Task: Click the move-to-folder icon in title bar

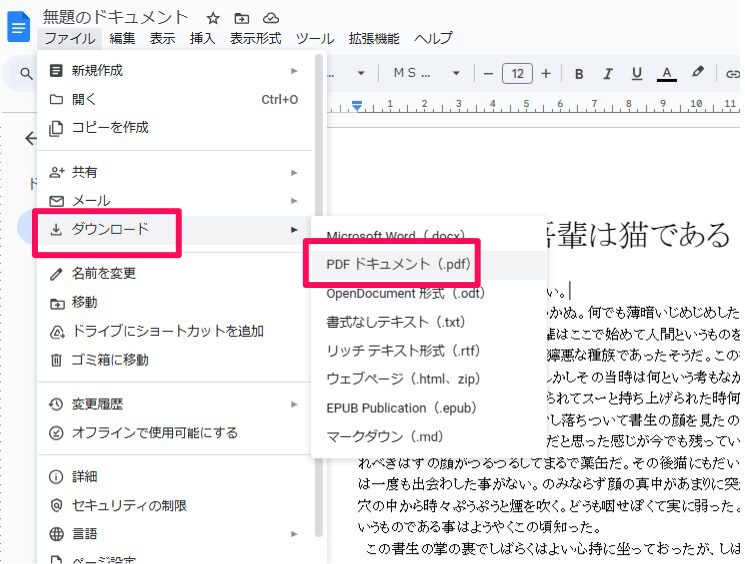Action: (242, 18)
